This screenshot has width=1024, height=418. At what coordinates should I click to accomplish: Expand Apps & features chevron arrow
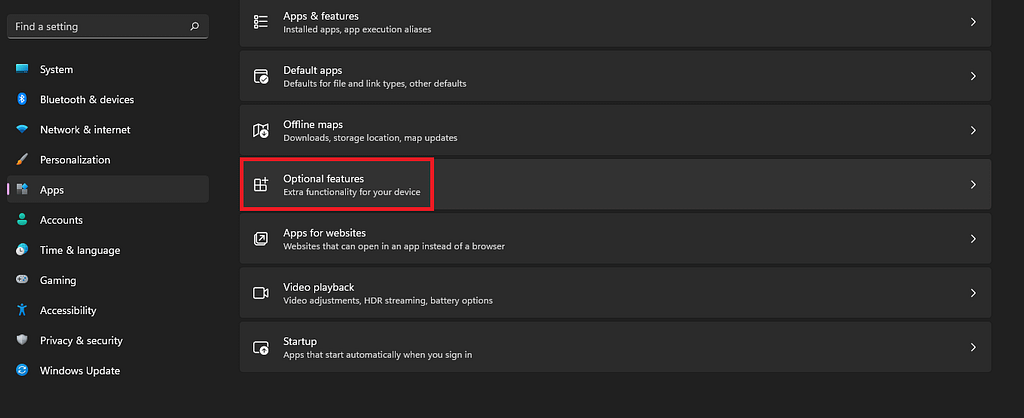[x=973, y=22]
